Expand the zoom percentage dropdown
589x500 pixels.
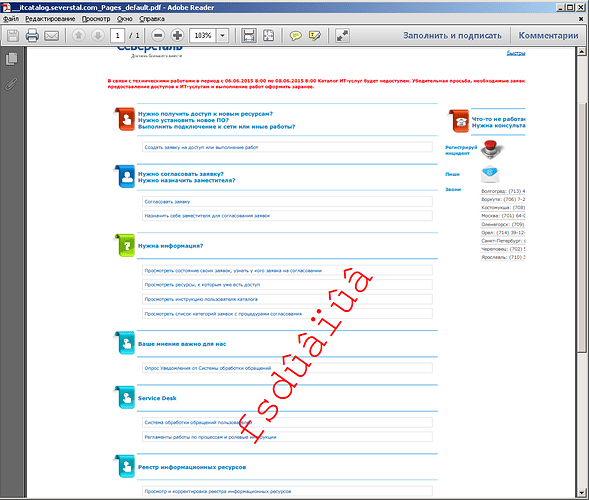223,36
